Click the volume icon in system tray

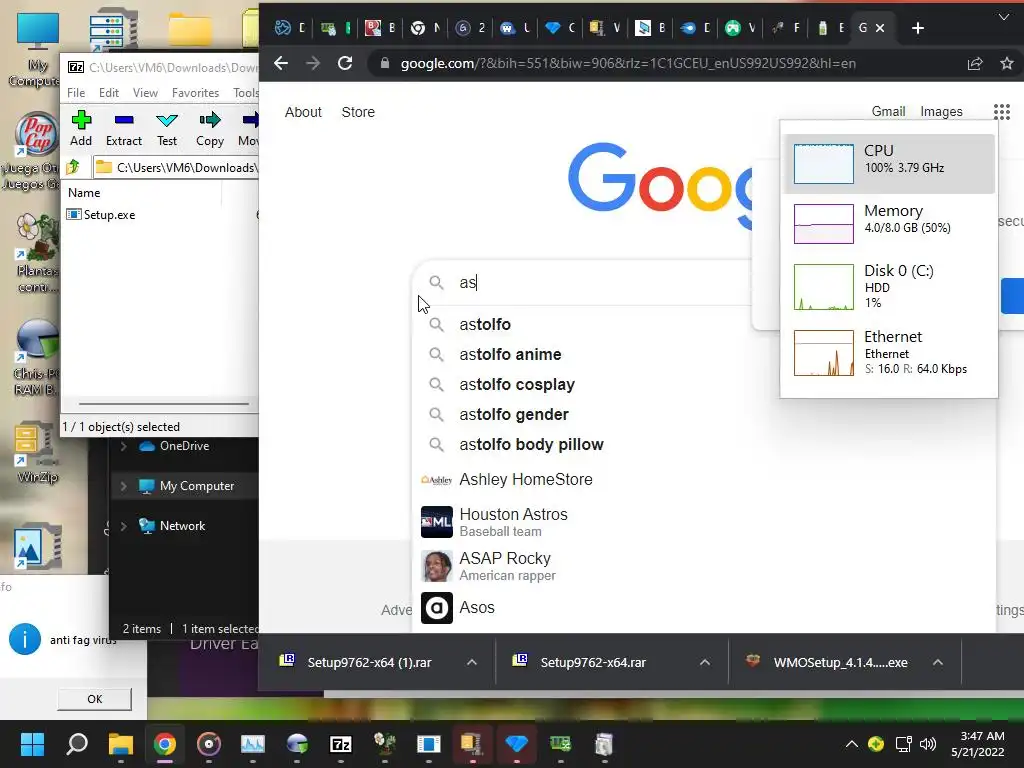pyautogui.click(x=927, y=744)
